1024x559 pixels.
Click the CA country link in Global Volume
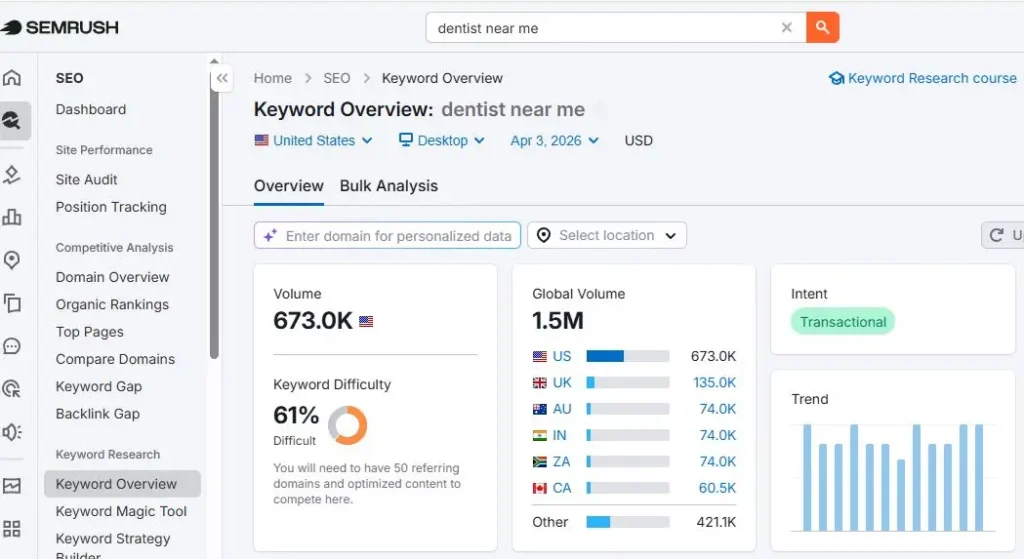tap(562, 488)
